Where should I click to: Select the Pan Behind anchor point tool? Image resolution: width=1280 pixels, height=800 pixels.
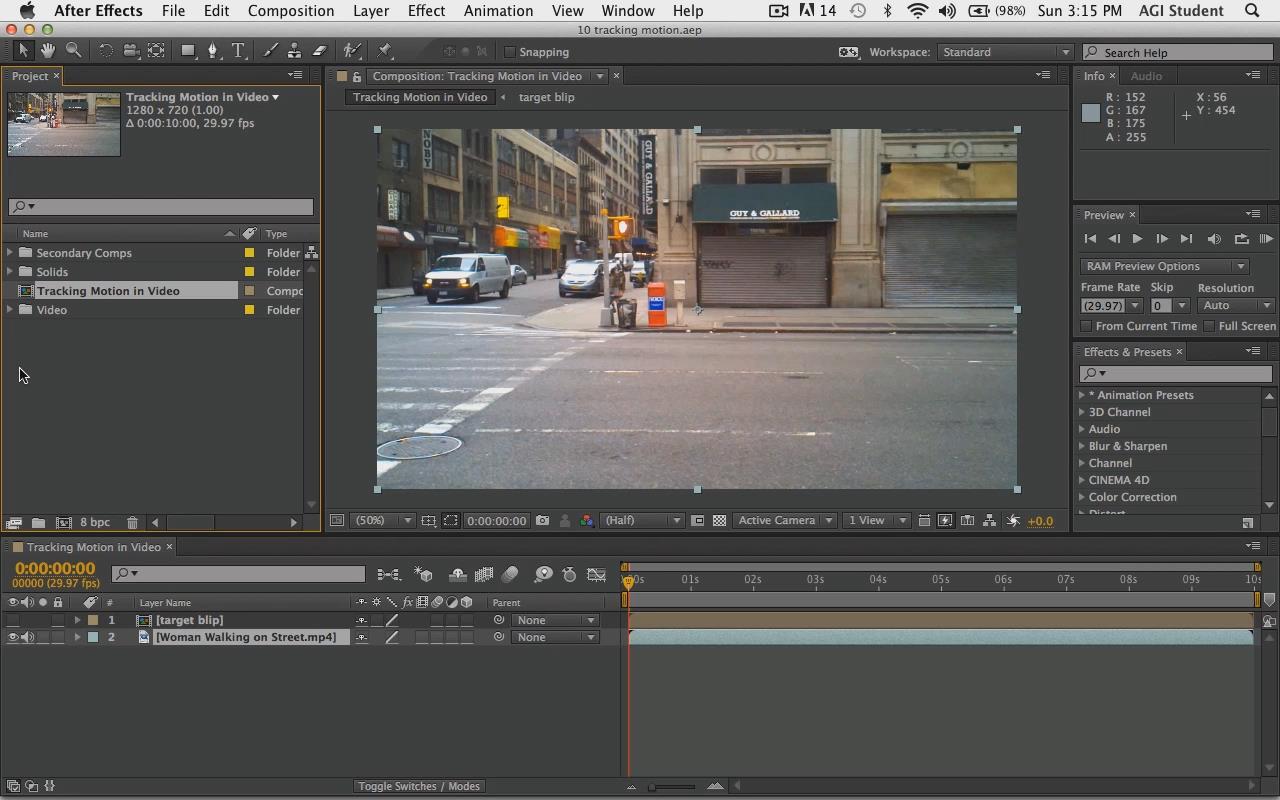157,51
